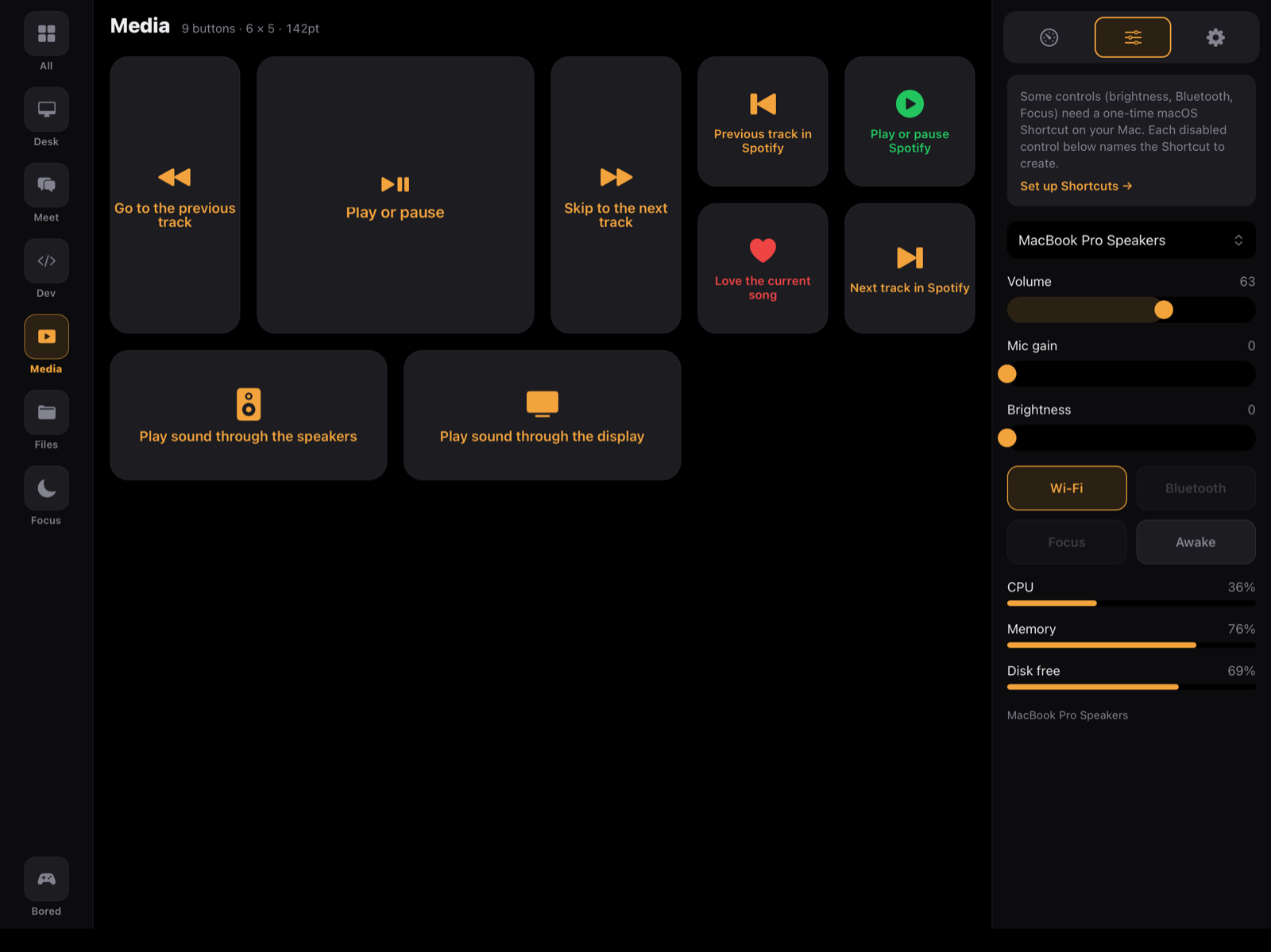Click the Volume slider track
The image size is (1271, 952).
[1131, 310]
